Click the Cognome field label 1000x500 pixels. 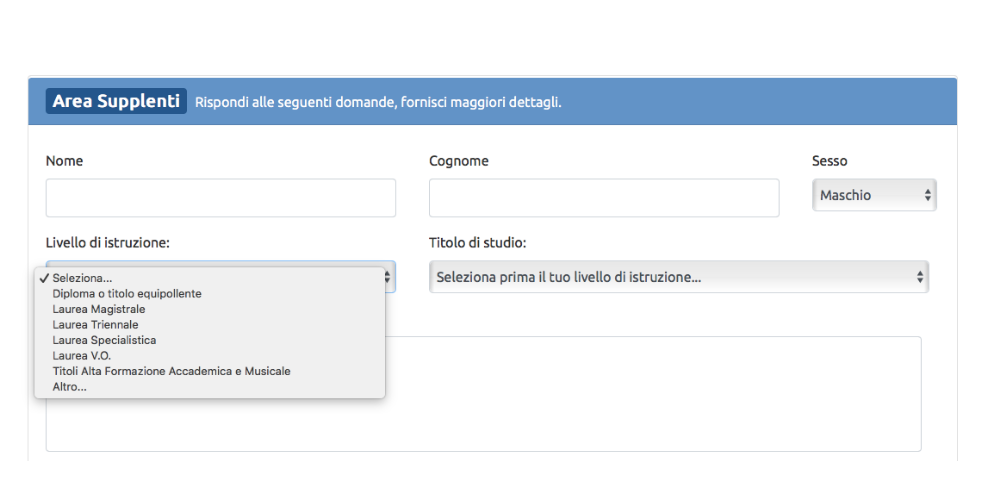pos(459,161)
